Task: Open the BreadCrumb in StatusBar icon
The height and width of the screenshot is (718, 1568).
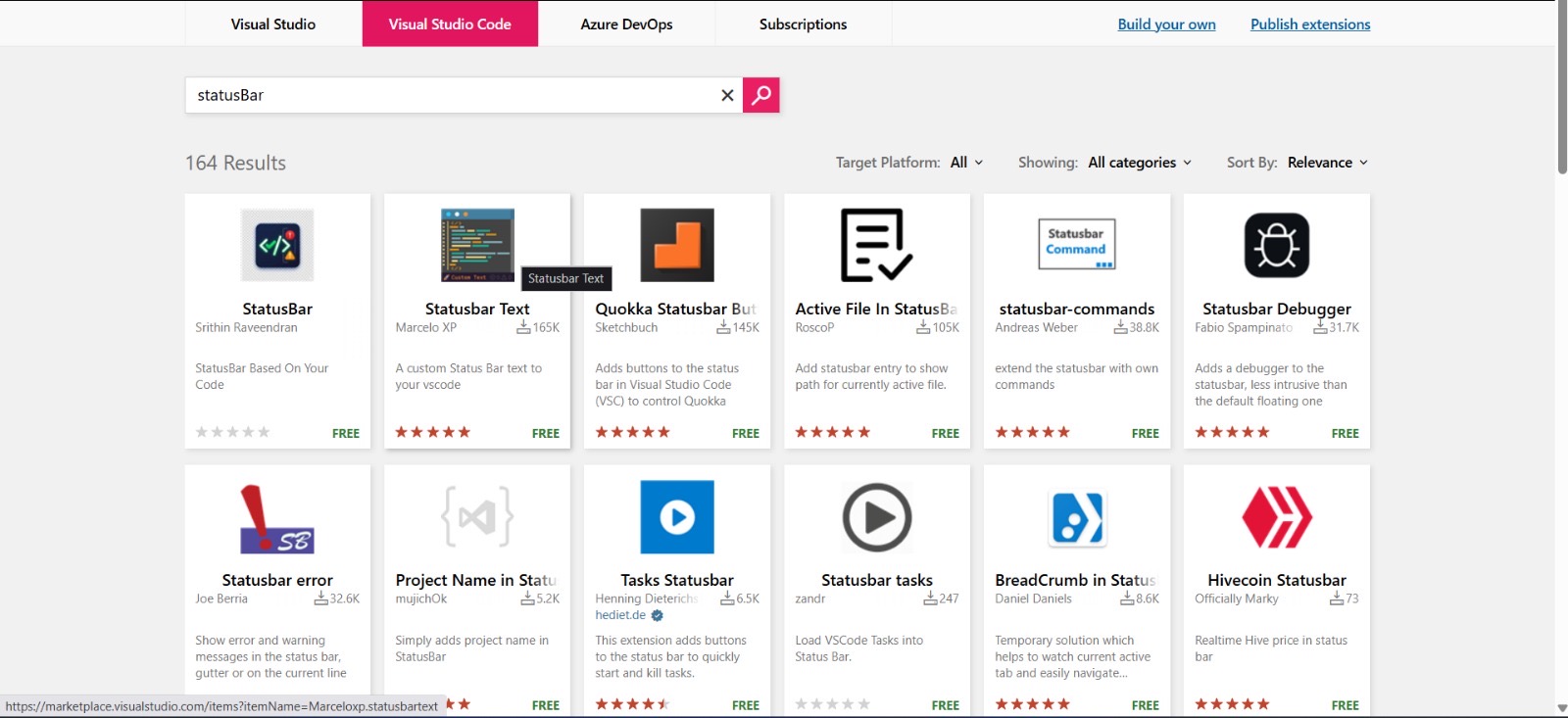Action: tap(1077, 516)
